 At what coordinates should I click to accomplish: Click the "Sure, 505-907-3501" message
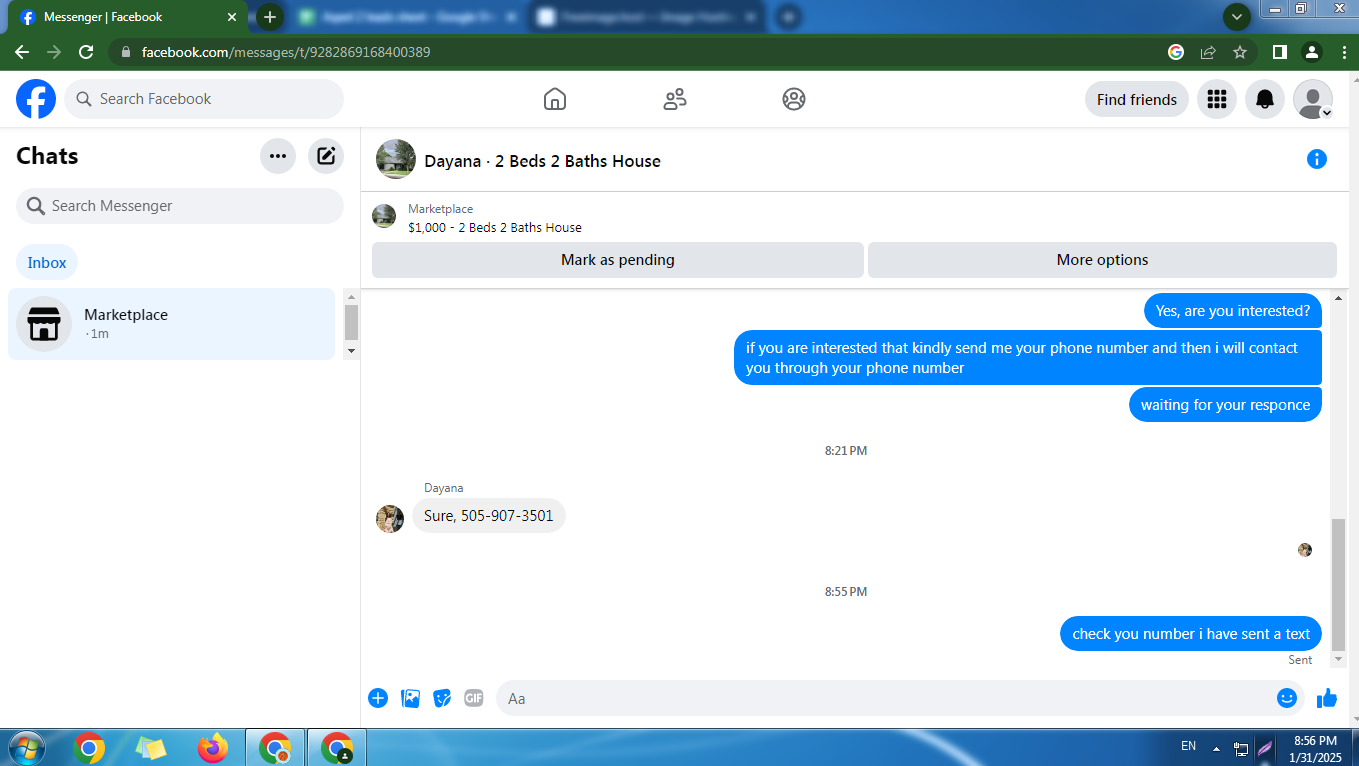[x=489, y=516]
